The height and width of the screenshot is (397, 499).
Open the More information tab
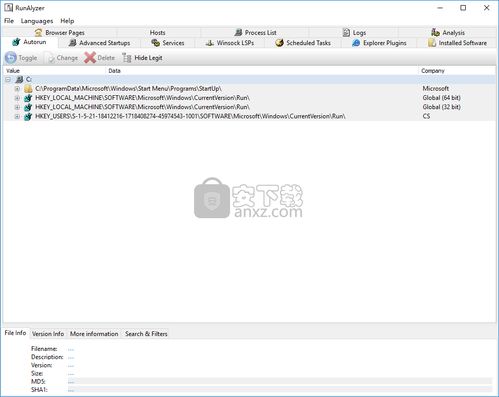(94, 334)
